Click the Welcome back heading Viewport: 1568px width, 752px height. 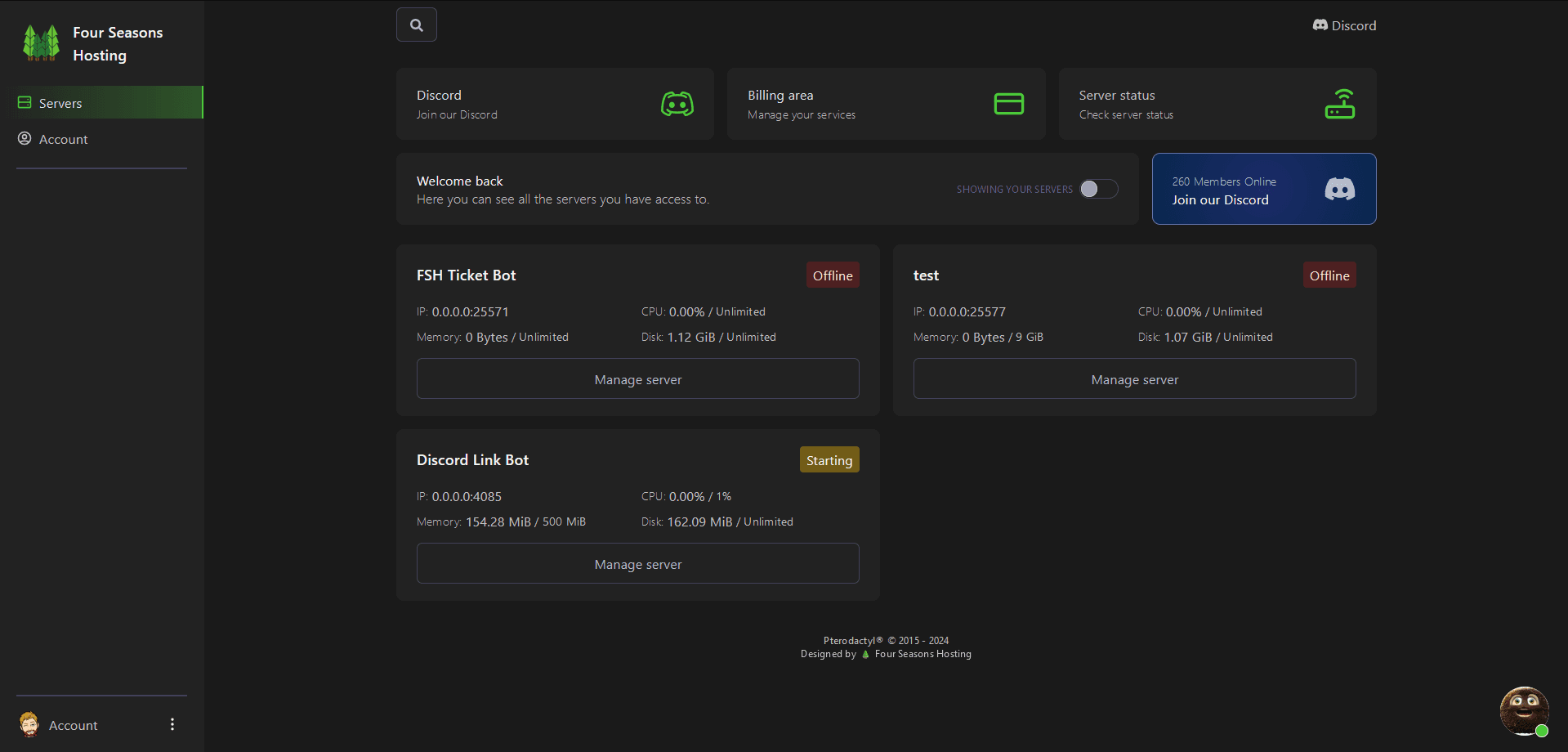pyautogui.click(x=460, y=181)
